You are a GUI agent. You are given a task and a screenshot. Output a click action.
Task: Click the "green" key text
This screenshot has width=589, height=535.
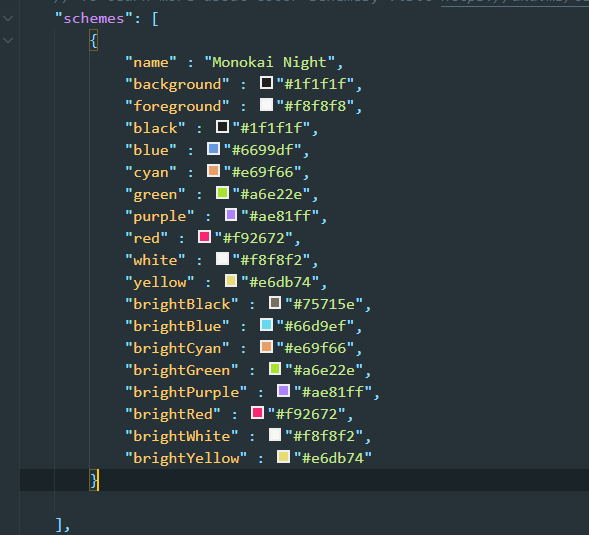point(155,194)
